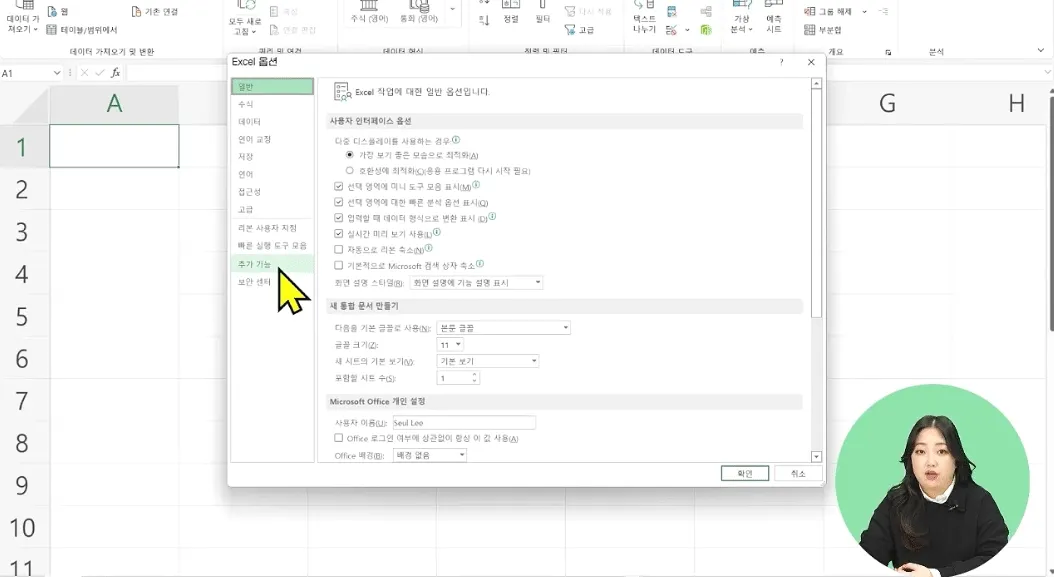Screen dimensions: 1054x577
Task: Click the 부분합 (Subtotal) icon
Action: [809, 30]
